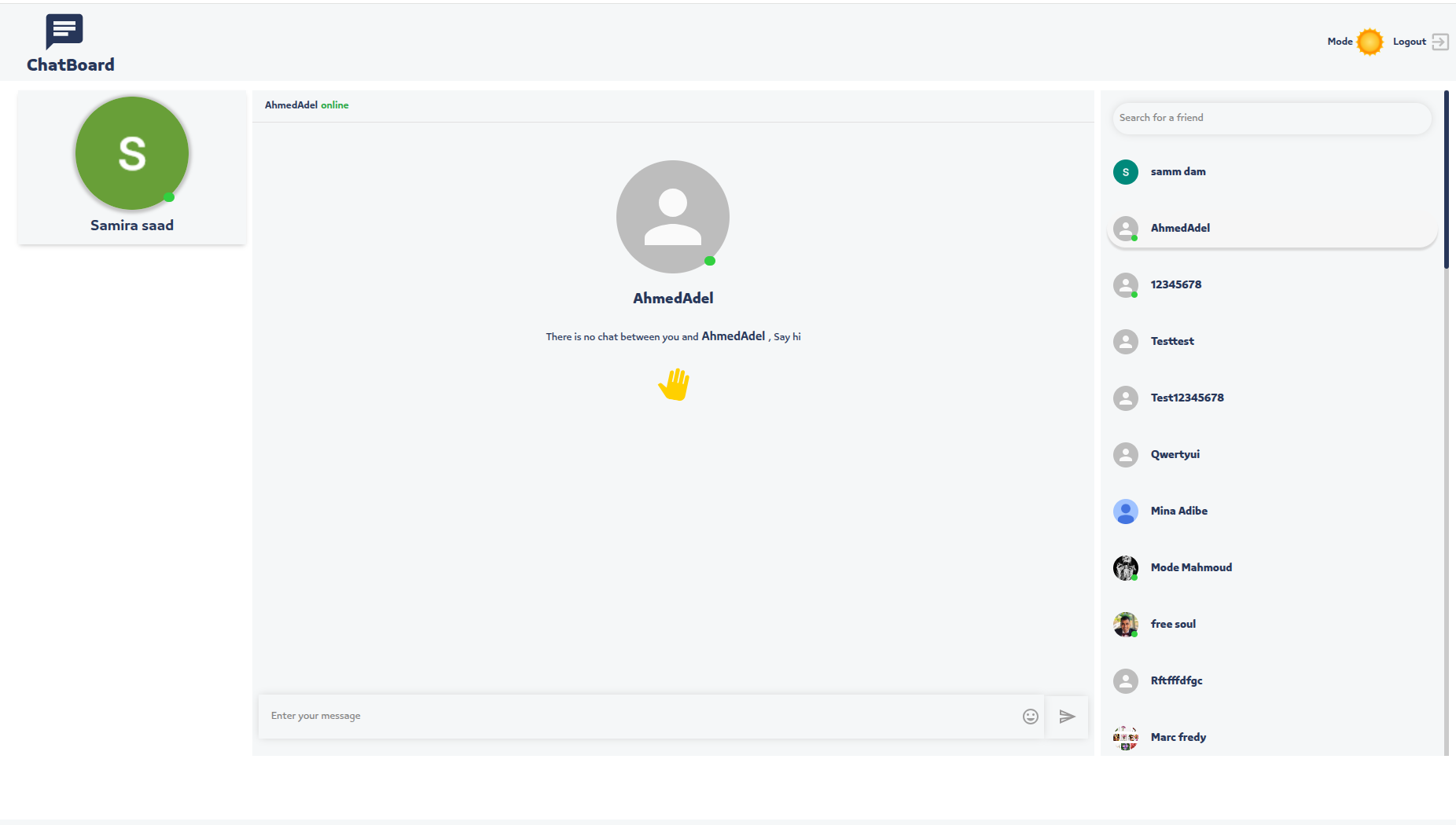
Task: Focus the Search for a friend field
Action: pyautogui.click(x=1270, y=118)
